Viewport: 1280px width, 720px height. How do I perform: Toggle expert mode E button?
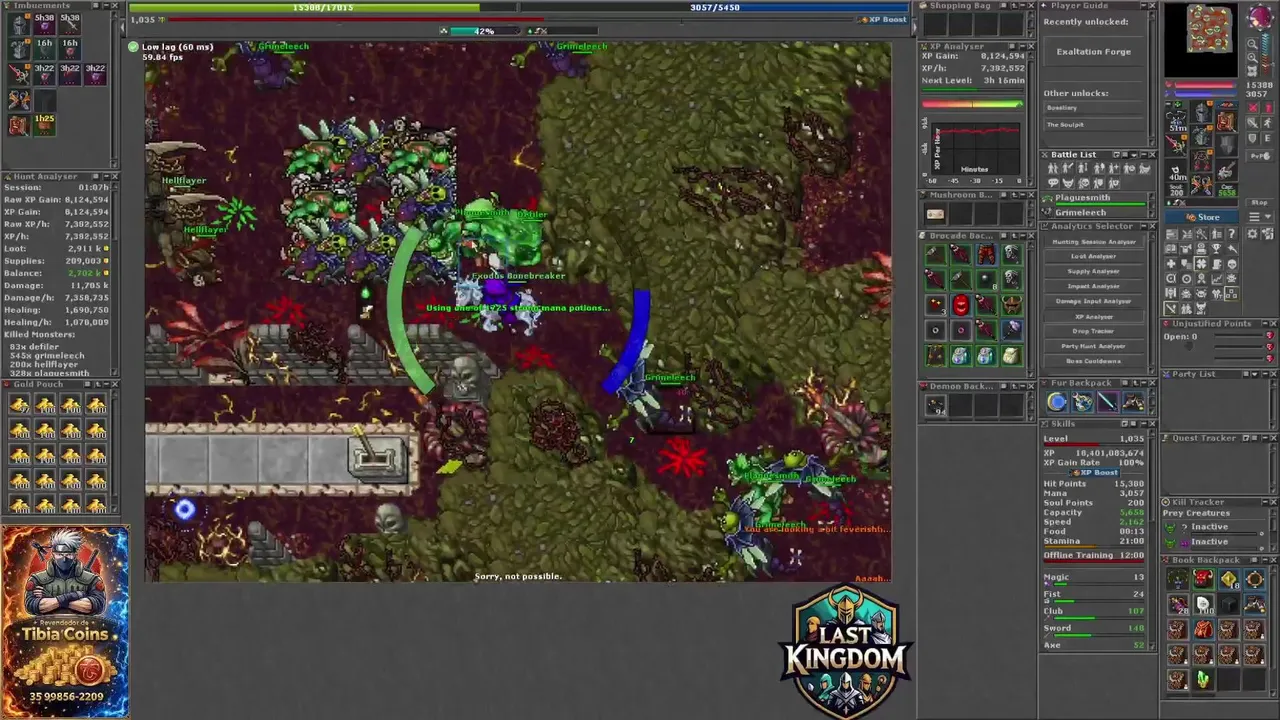(x=1268, y=138)
